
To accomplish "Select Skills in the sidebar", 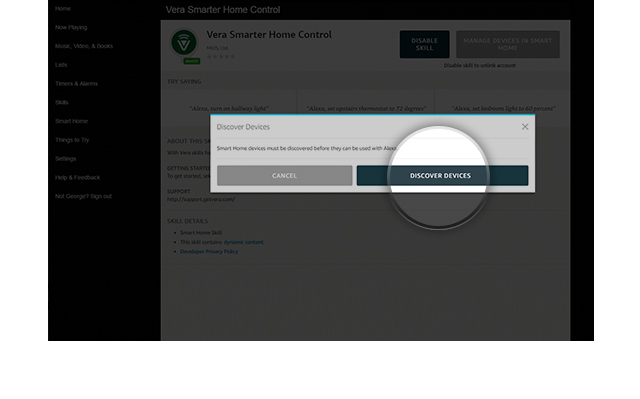I will click(62, 102).
